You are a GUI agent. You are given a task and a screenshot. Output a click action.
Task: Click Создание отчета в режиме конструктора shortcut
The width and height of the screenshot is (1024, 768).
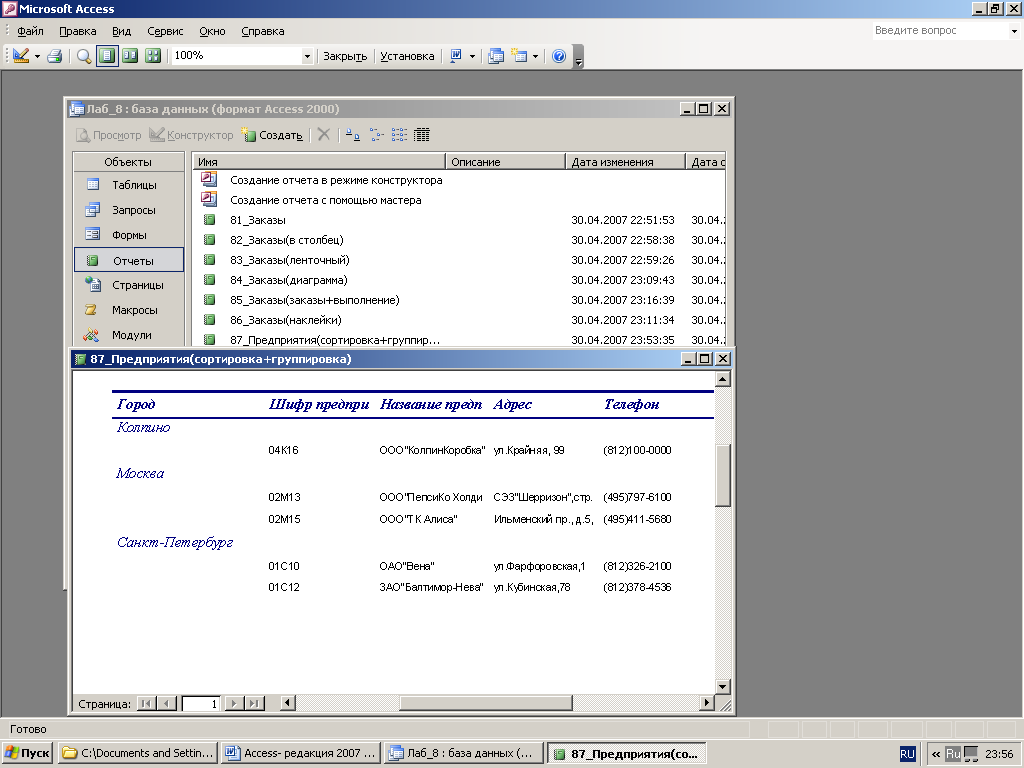336,180
